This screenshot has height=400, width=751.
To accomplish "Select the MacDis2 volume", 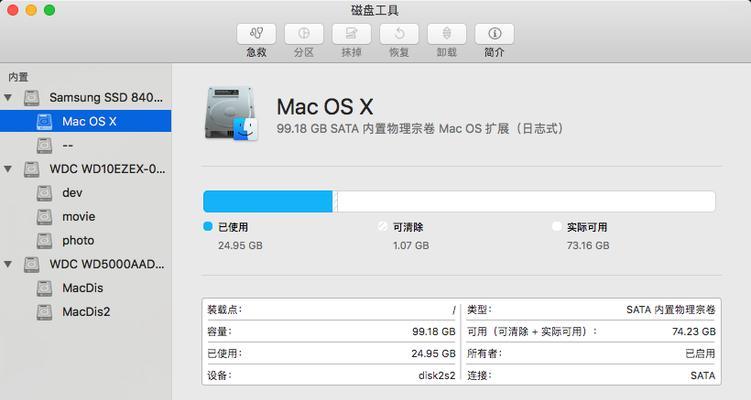I will coord(85,312).
